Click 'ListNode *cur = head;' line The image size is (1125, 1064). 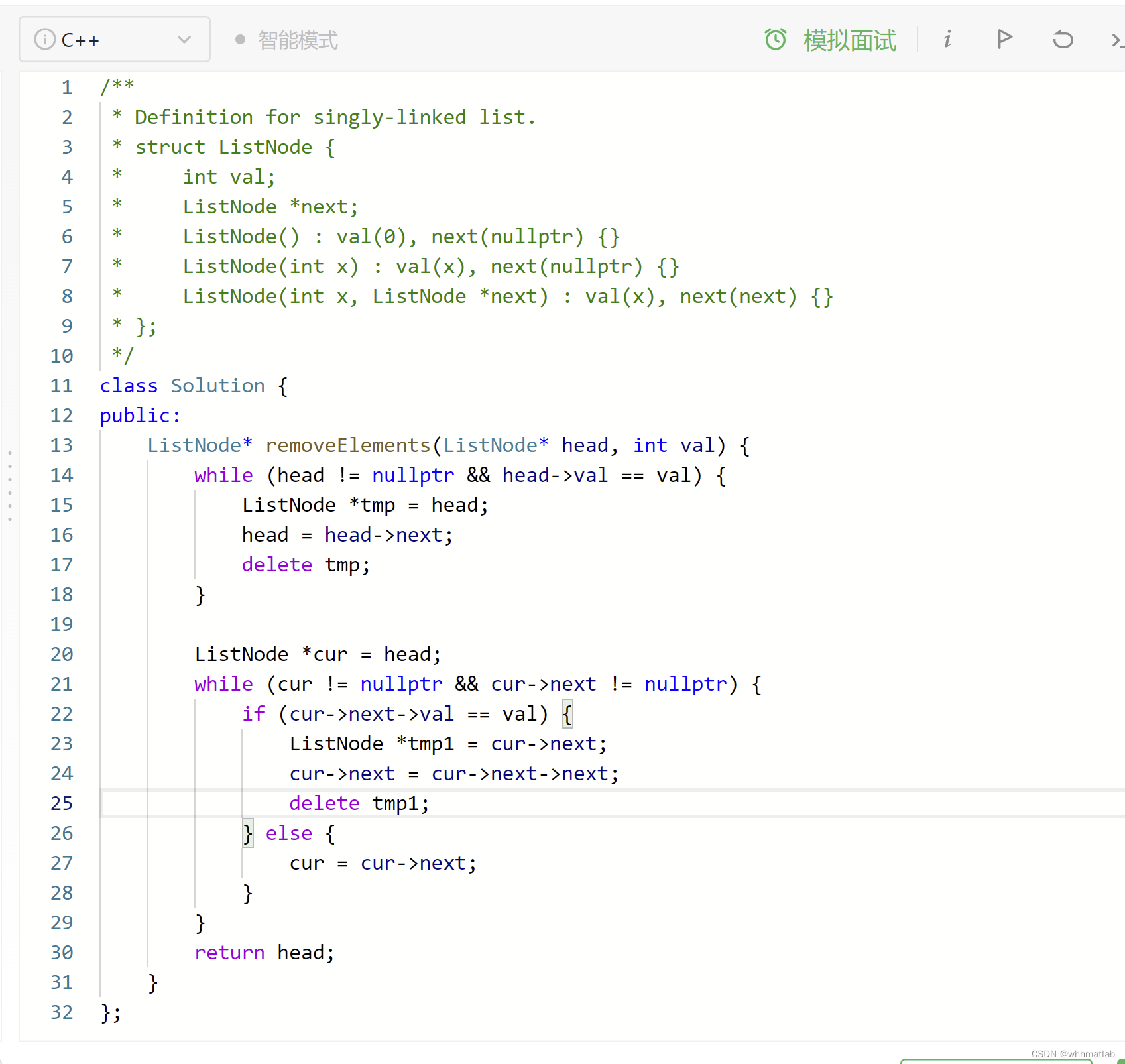coord(318,654)
